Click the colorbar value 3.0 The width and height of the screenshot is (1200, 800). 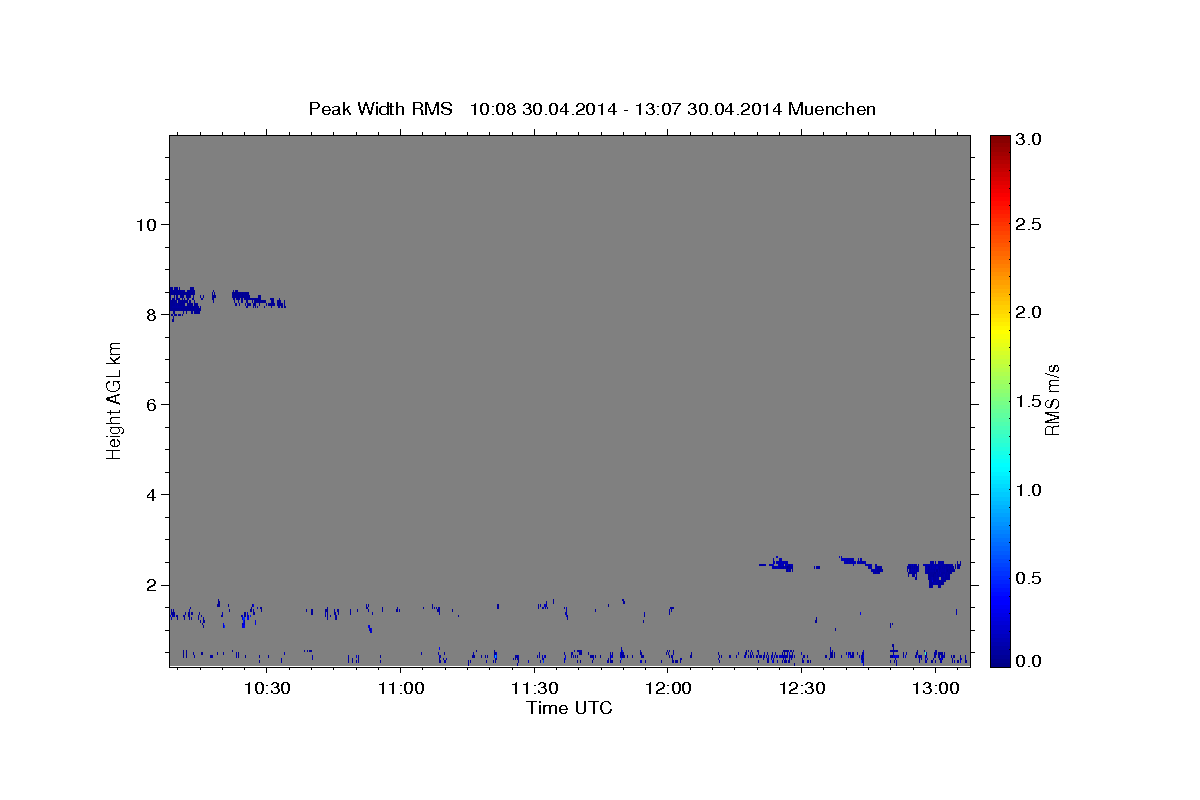click(1029, 140)
